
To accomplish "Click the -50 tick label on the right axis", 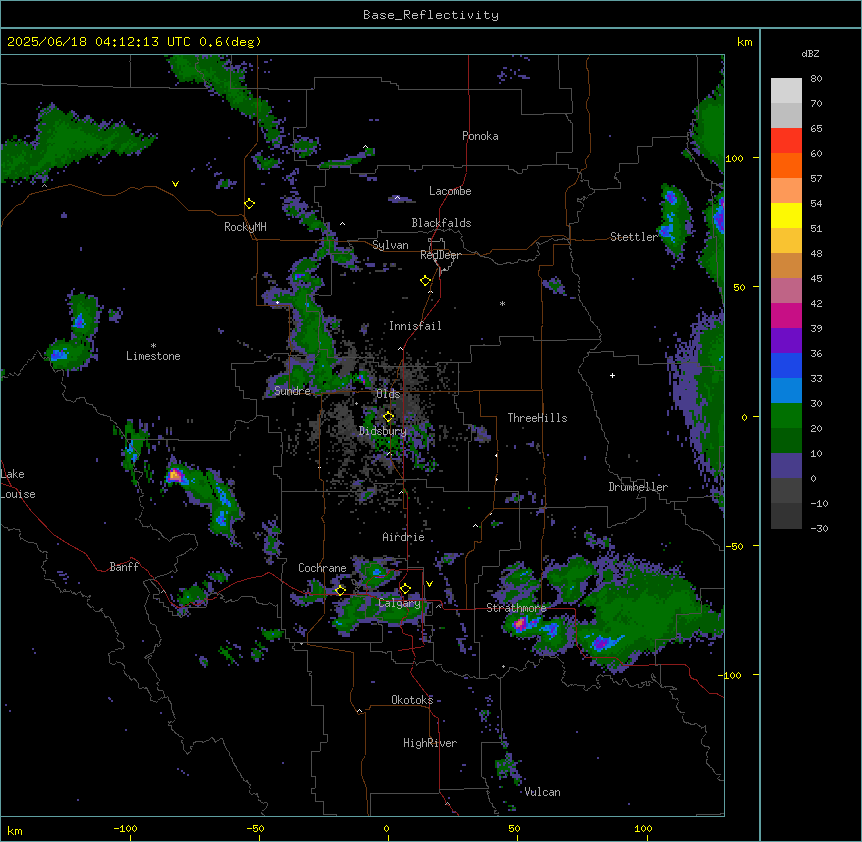I will pos(734,546).
